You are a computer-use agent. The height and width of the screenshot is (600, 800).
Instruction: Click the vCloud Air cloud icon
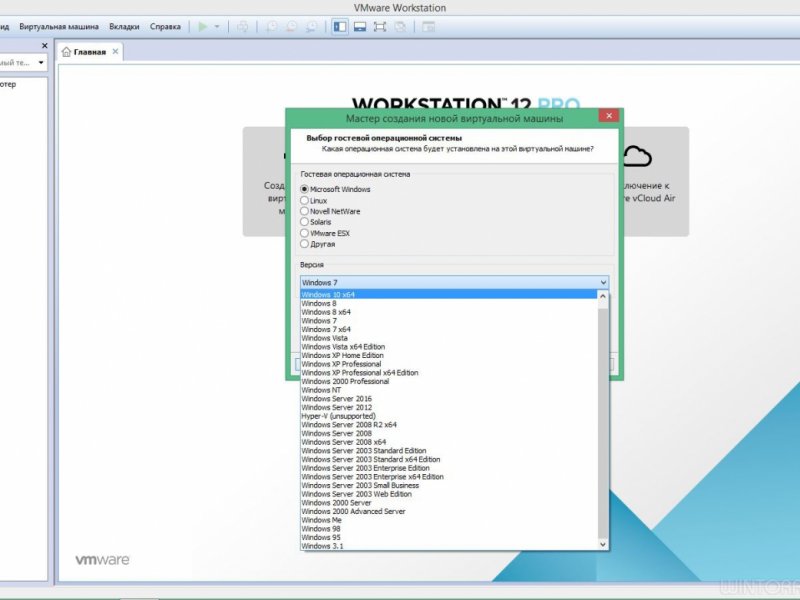tap(637, 156)
